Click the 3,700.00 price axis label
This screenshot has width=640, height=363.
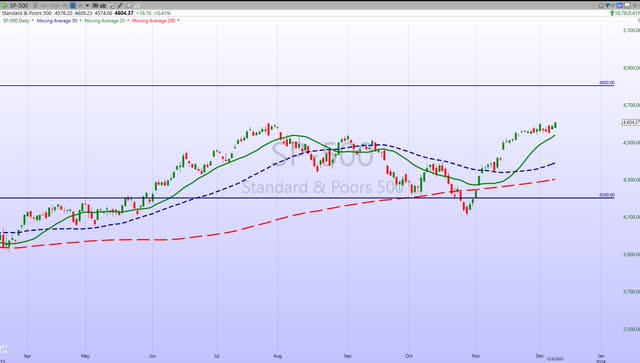click(631, 292)
